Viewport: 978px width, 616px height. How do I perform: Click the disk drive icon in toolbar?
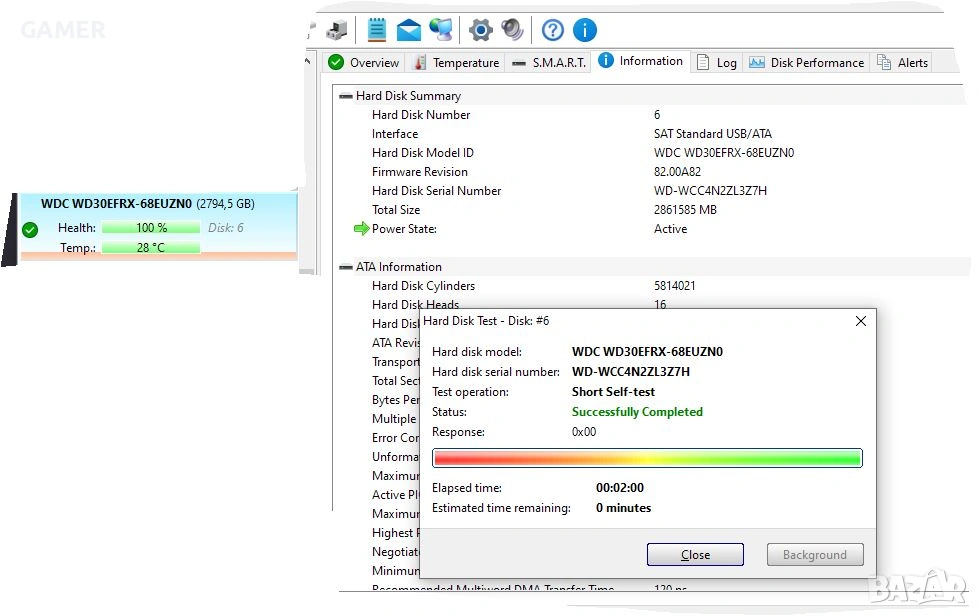pyautogui.click(x=337, y=29)
